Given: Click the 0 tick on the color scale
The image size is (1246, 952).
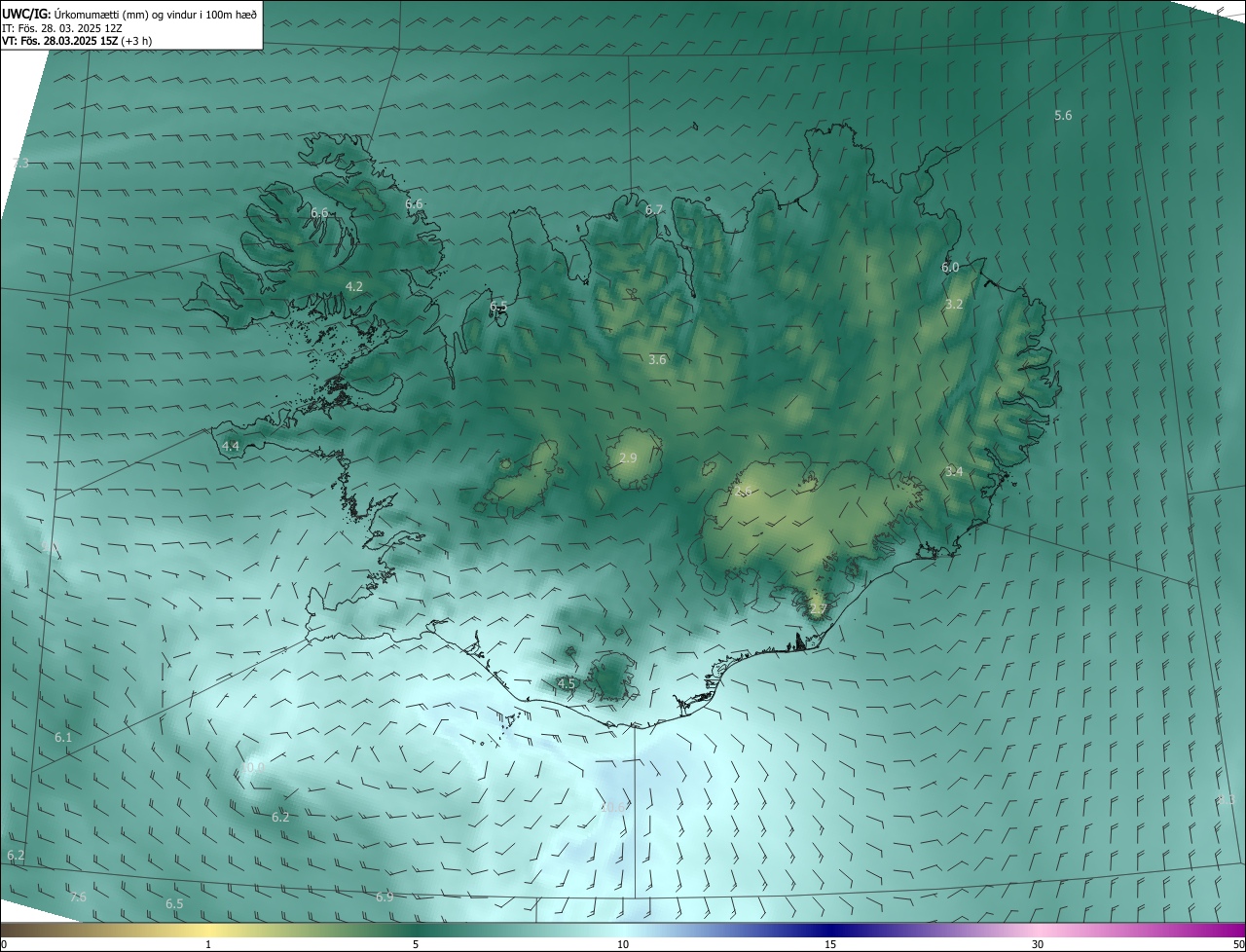Looking at the screenshot, I should pyautogui.click(x=4, y=944).
